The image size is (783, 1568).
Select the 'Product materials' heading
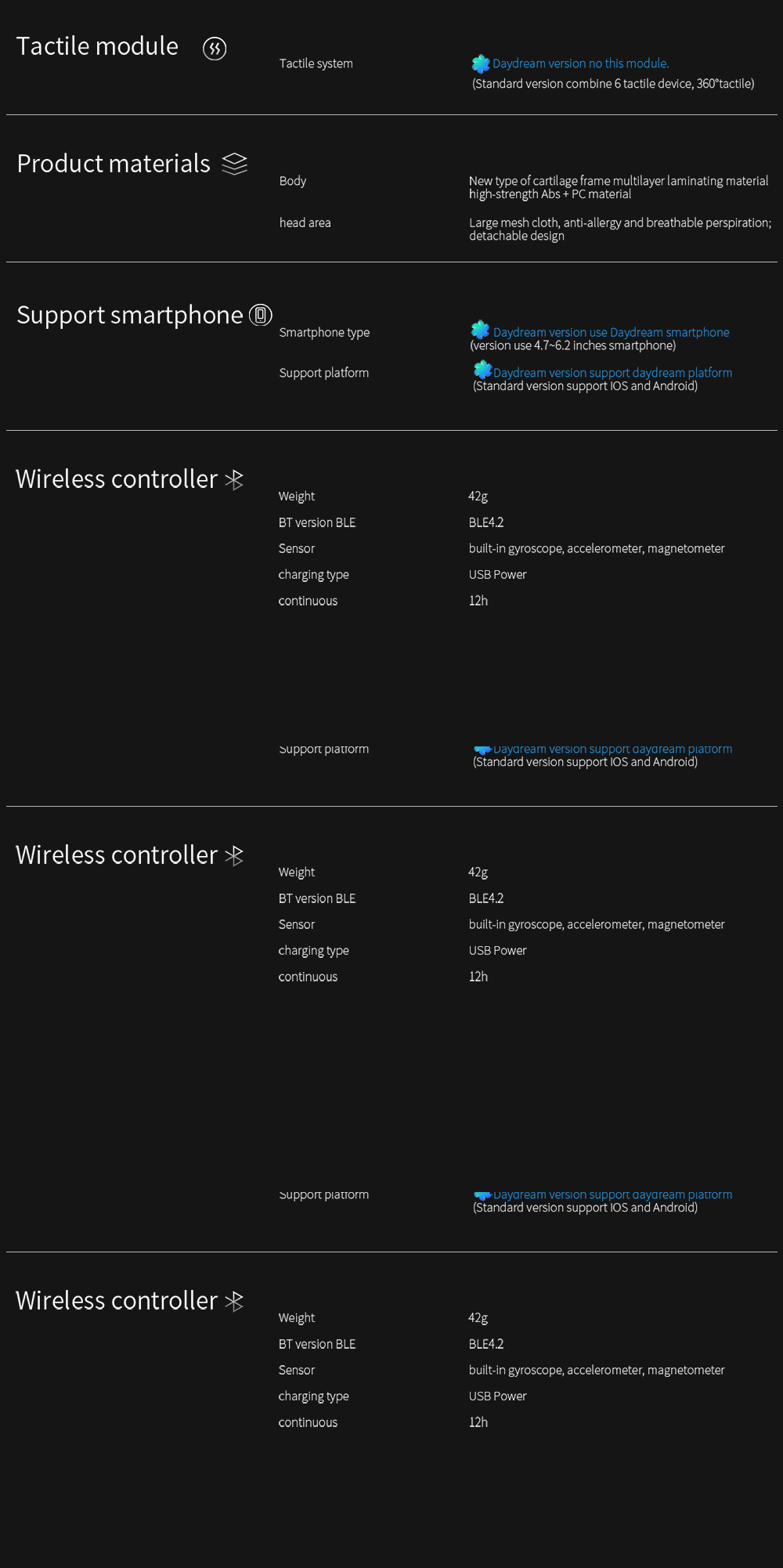(114, 164)
